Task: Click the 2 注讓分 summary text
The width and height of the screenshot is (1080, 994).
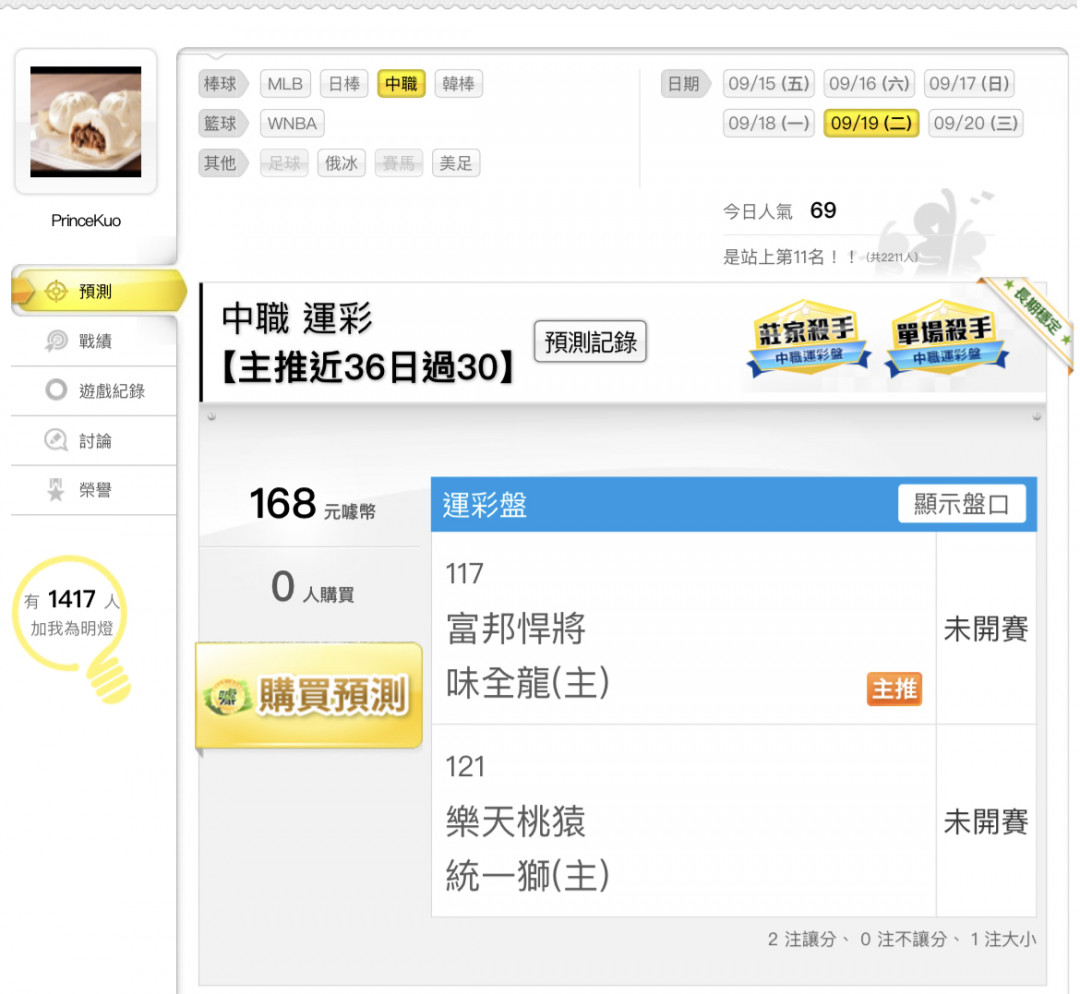Action: pyautogui.click(x=802, y=939)
